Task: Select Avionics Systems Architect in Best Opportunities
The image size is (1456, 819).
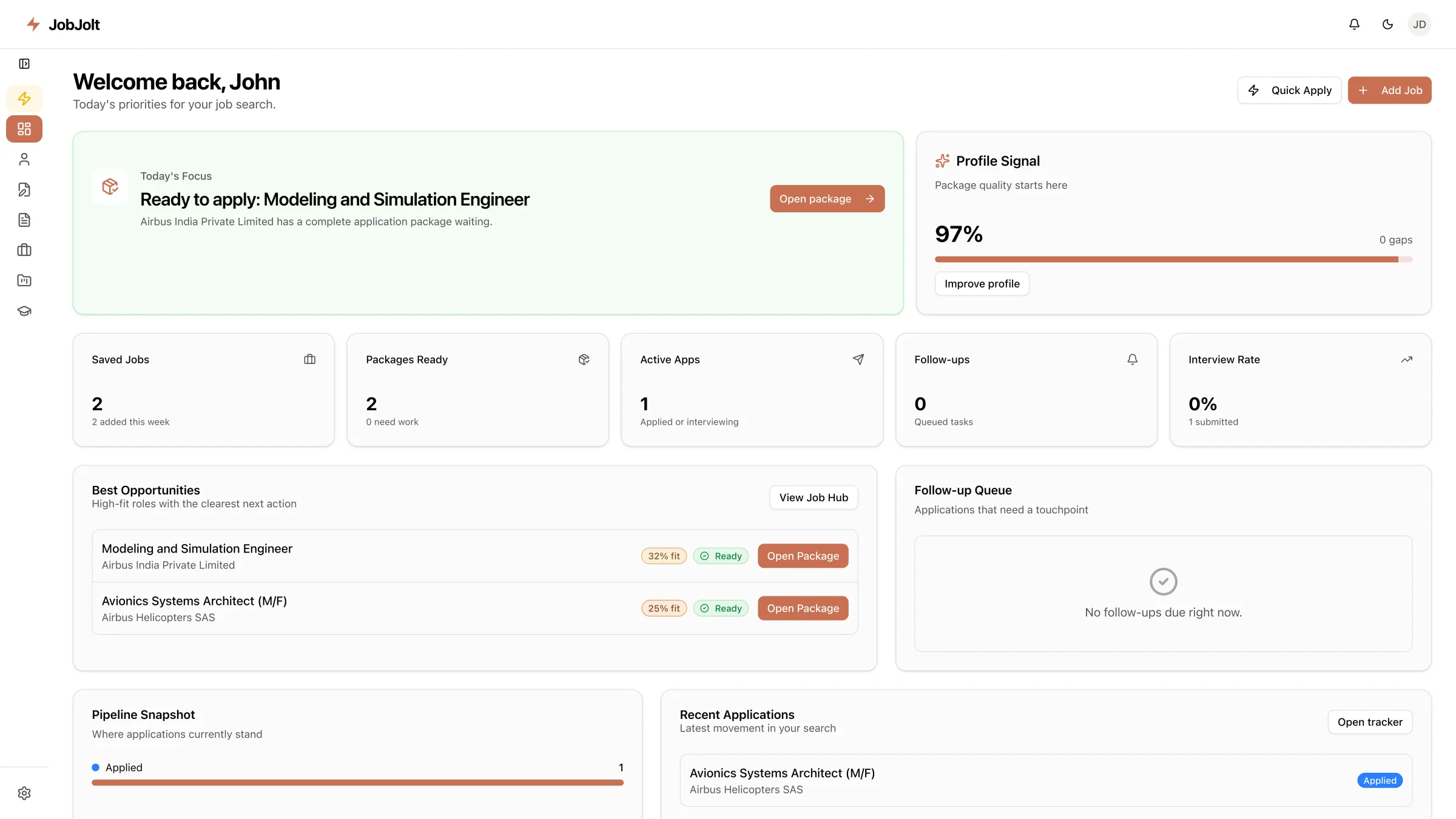Action: (x=194, y=601)
